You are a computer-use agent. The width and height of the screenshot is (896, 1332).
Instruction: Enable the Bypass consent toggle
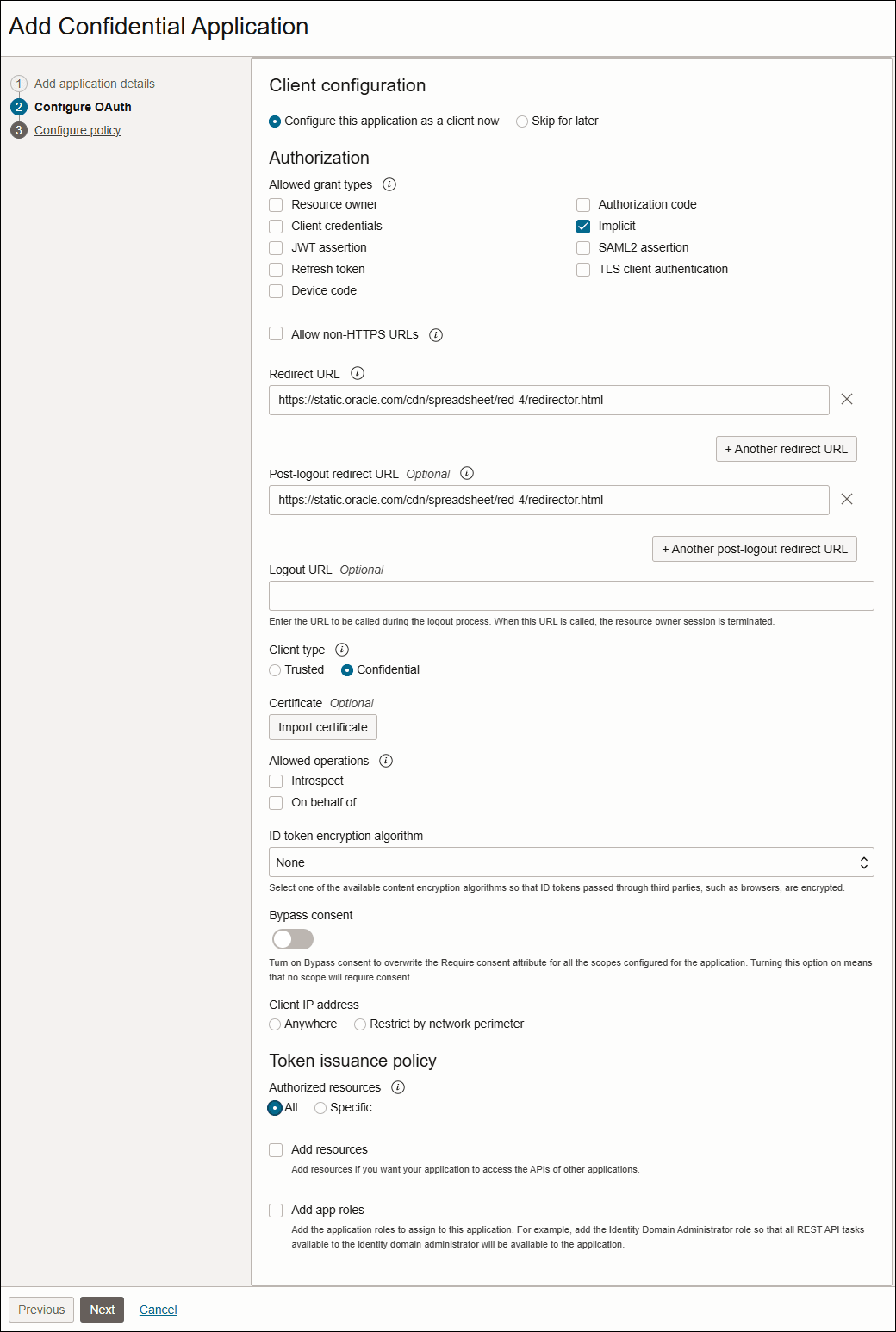point(292,938)
